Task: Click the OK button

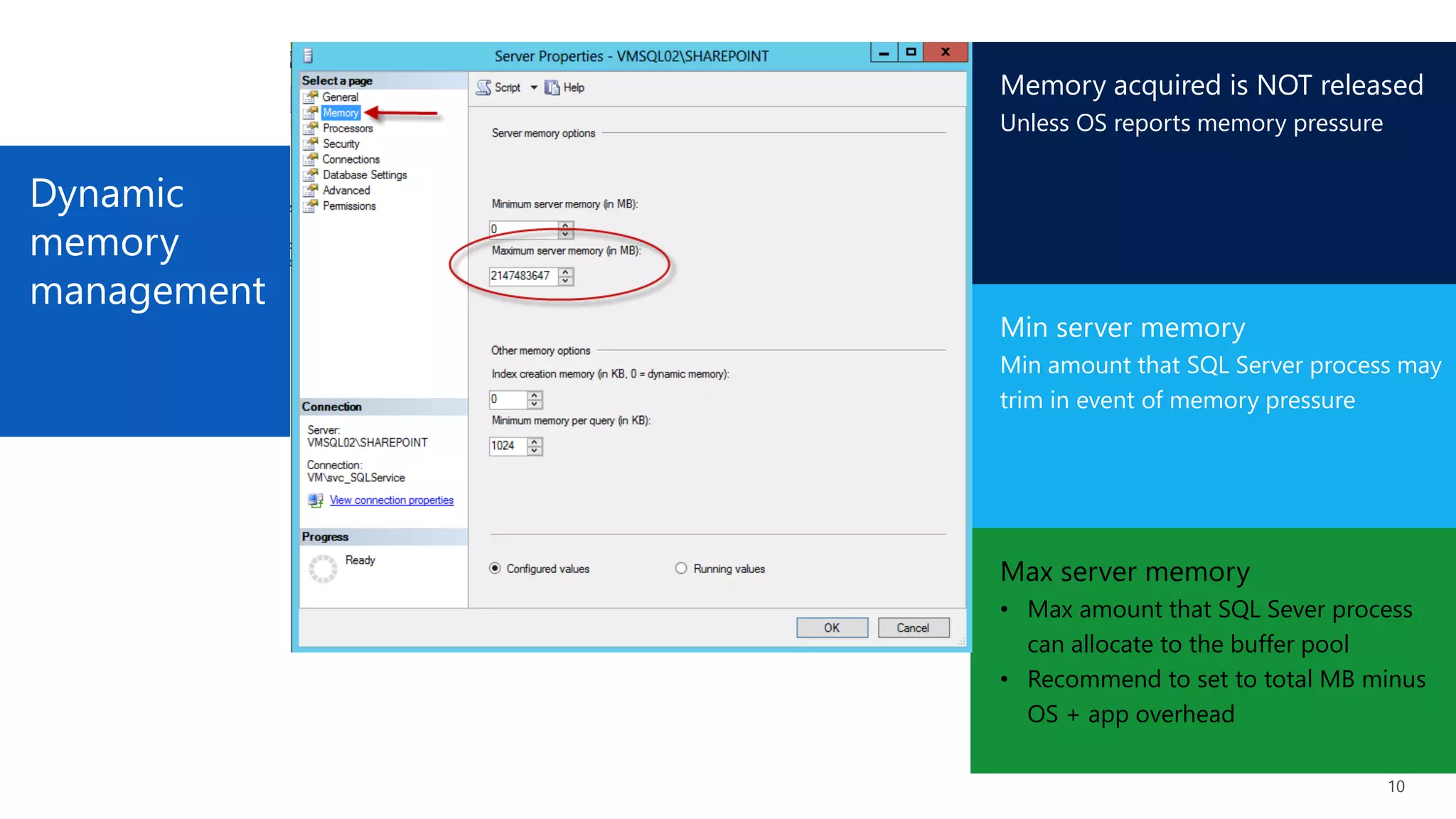Action: pyautogui.click(x=832, y=628)
